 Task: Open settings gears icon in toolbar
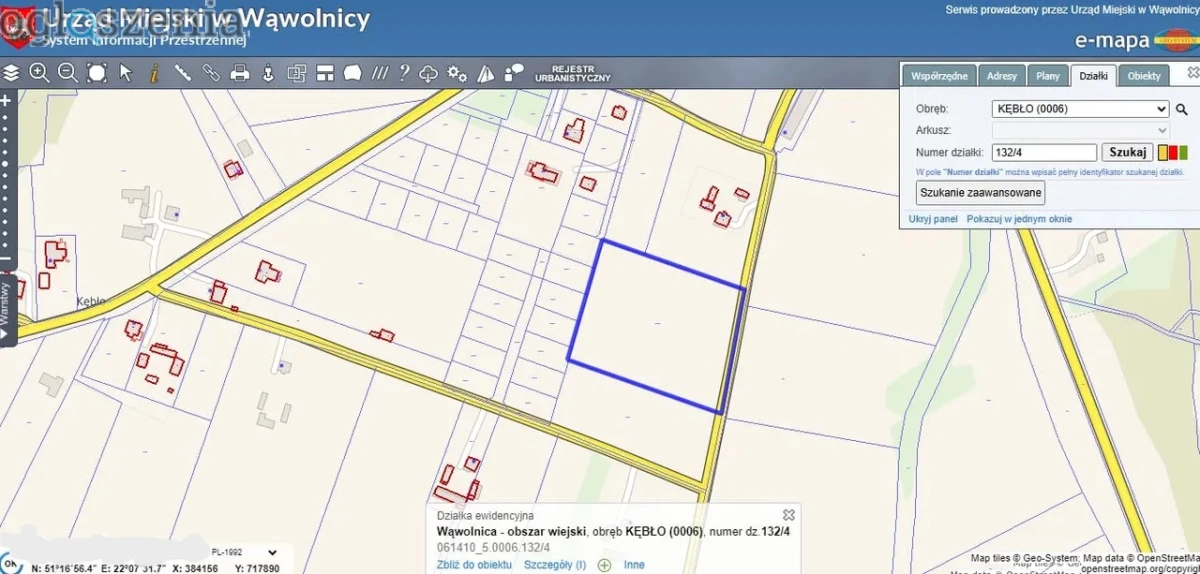(457, 73)
